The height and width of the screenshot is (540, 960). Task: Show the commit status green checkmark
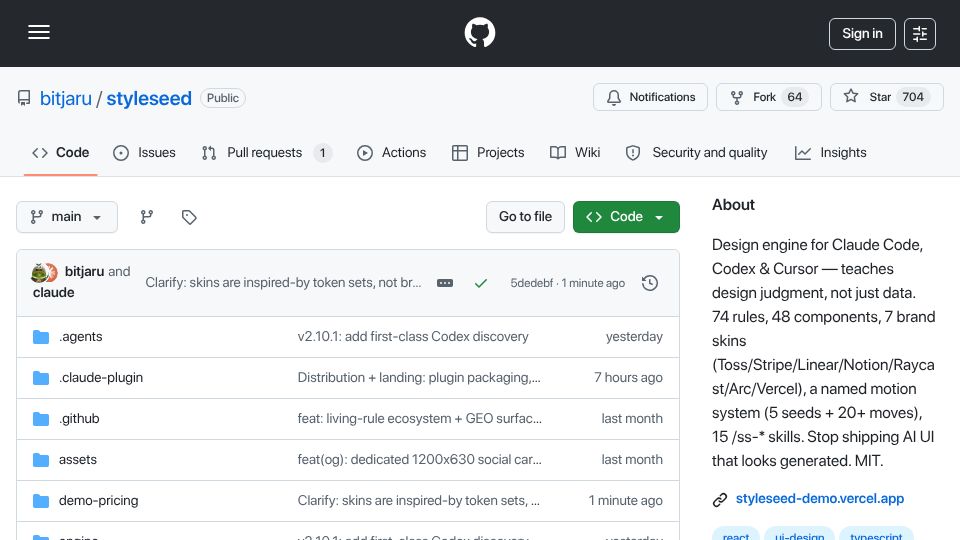click(481, 283)
